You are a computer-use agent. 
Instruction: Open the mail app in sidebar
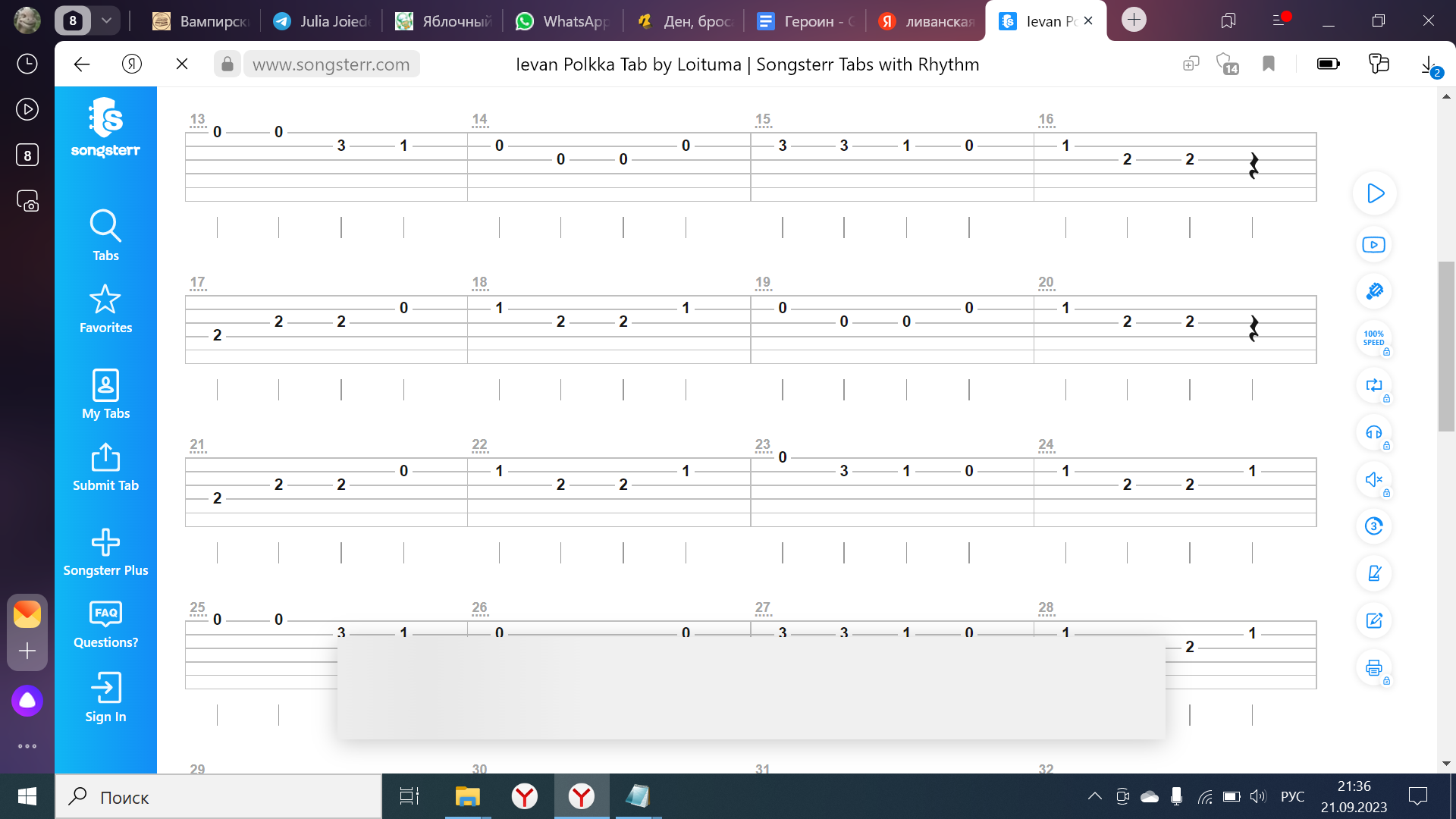27,614
